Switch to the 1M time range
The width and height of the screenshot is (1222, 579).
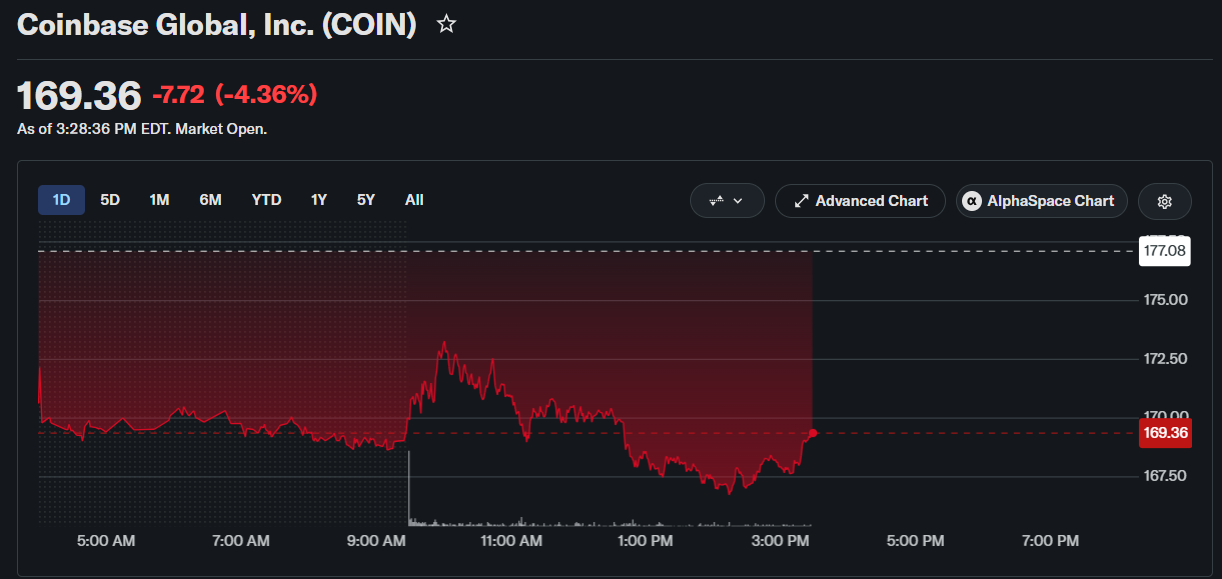click(159, 200)
